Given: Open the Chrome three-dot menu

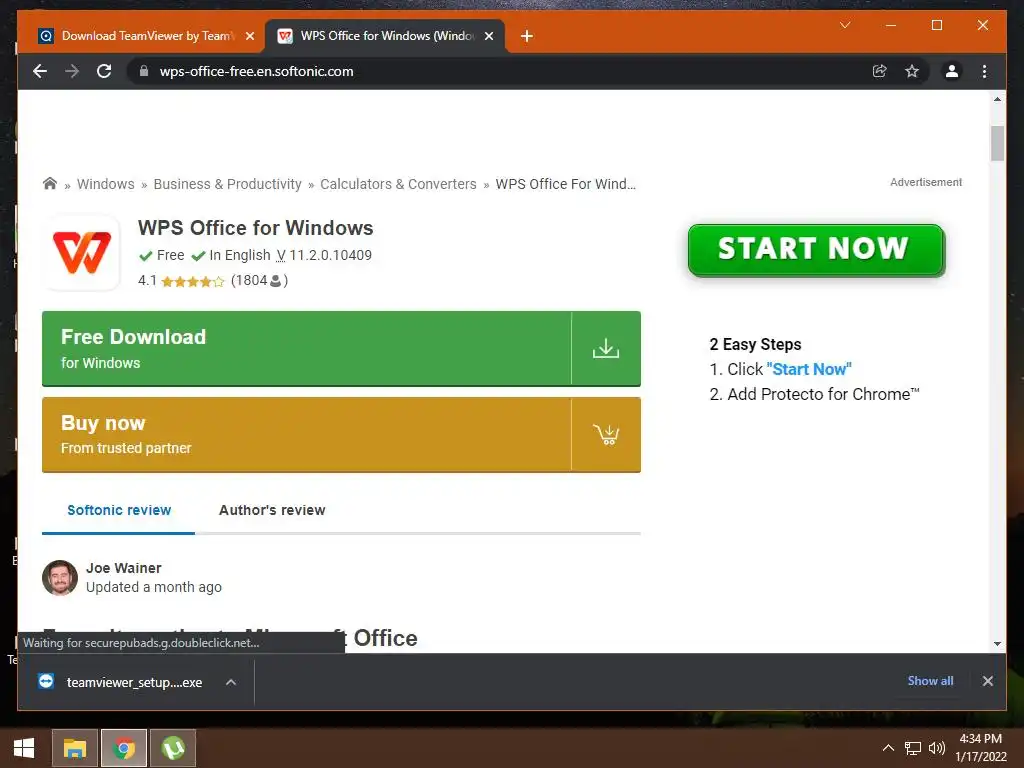Looking at the screenshot, I should [x=984, y=71].
